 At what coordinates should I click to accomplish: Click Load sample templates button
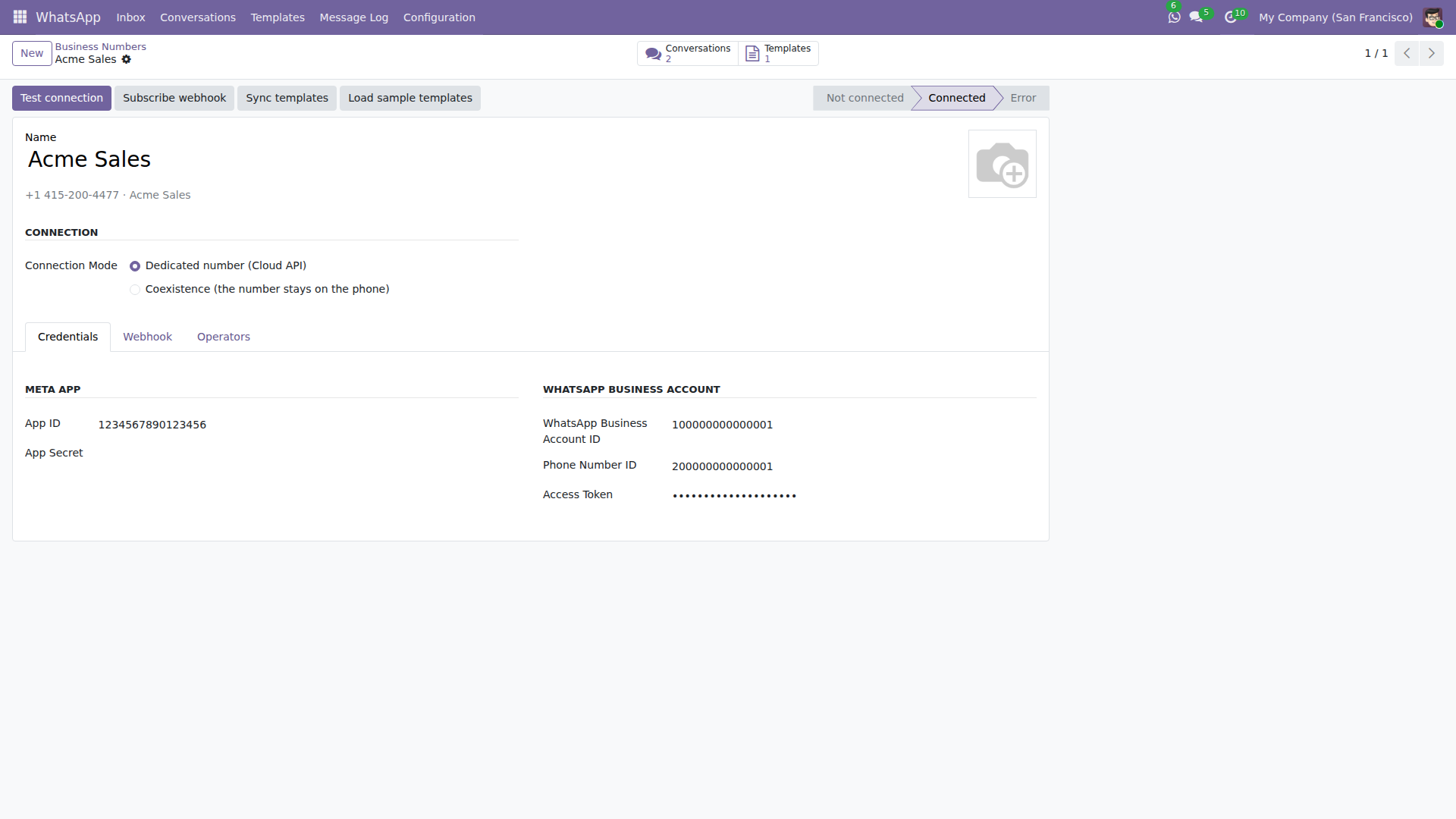[x=410, y=98]
